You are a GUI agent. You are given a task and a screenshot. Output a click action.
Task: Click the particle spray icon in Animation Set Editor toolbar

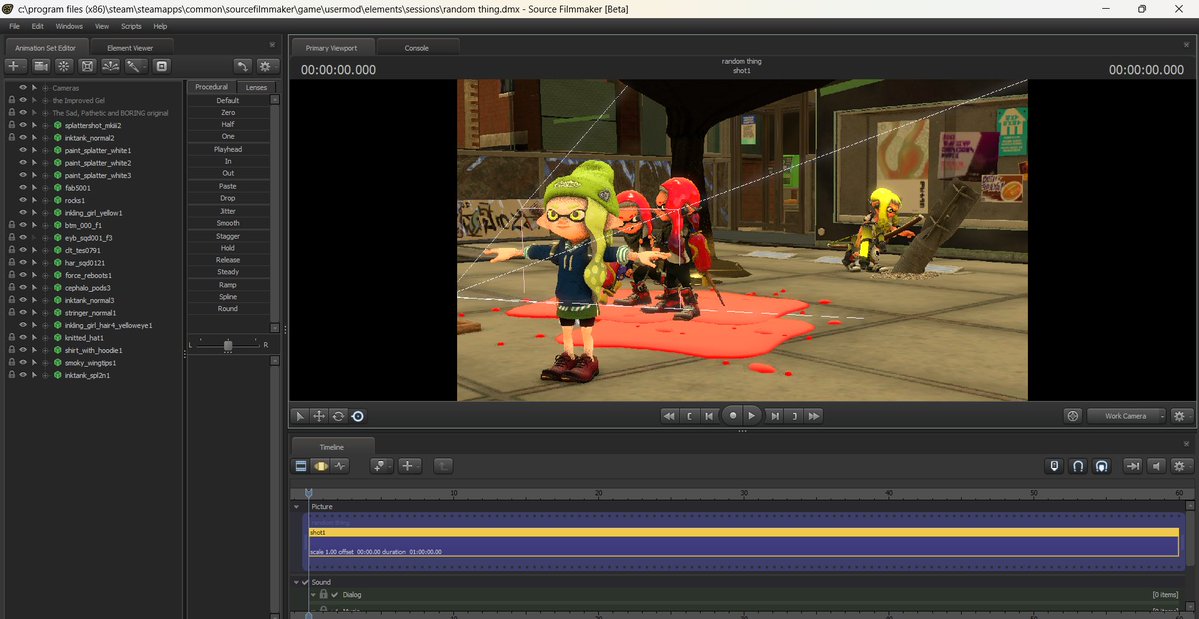(111, 66)
